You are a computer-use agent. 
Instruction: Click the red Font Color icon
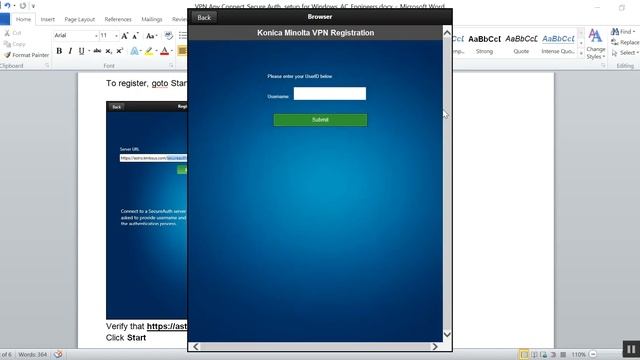point(164,51)
